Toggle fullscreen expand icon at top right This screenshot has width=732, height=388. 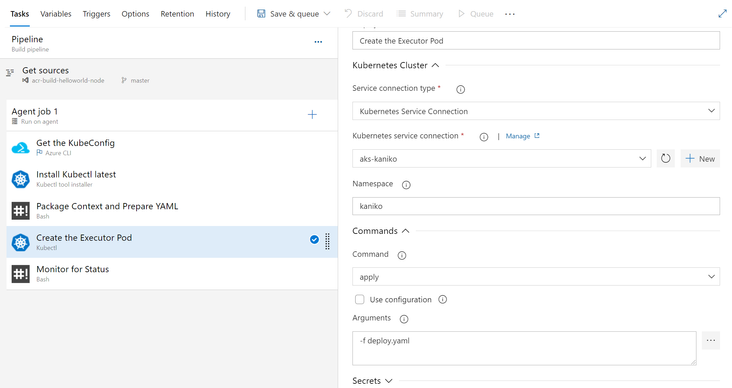[x=722, y=14]
